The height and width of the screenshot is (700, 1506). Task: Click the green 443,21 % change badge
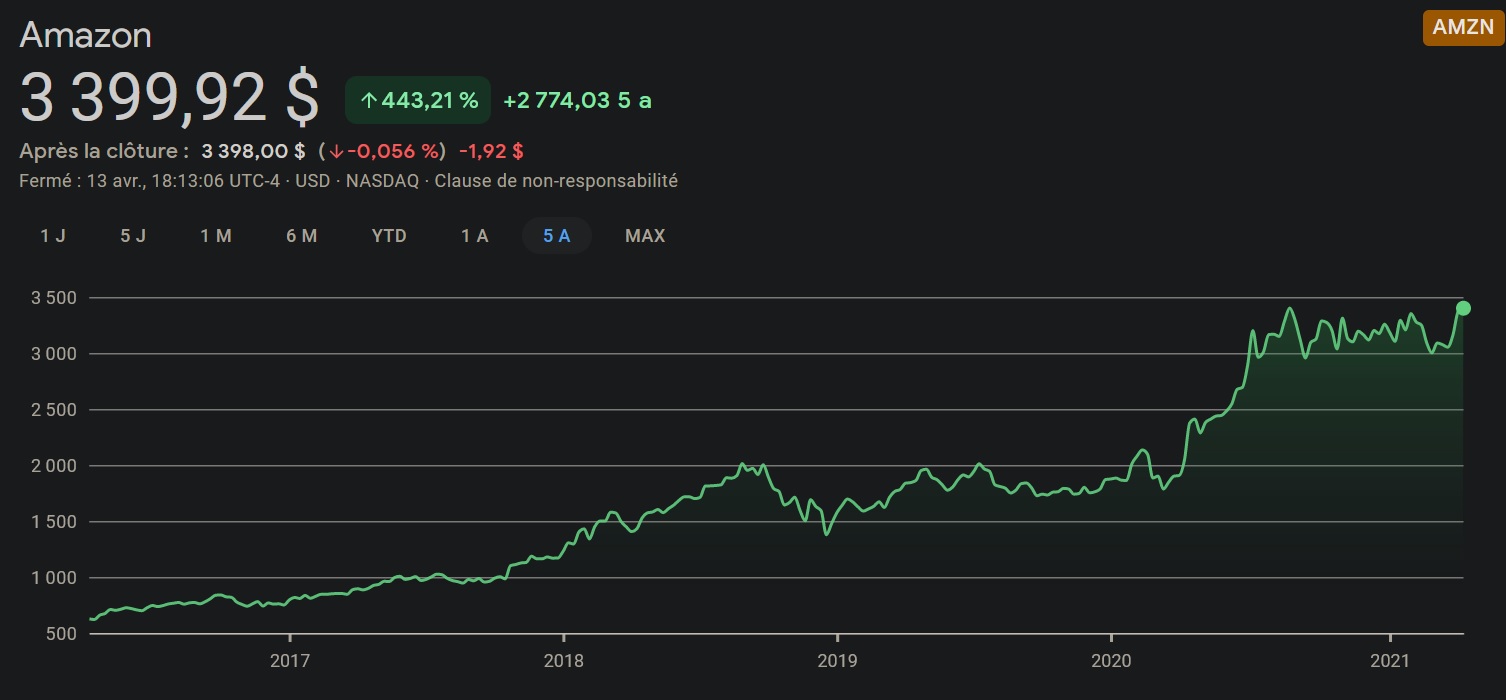418,100
